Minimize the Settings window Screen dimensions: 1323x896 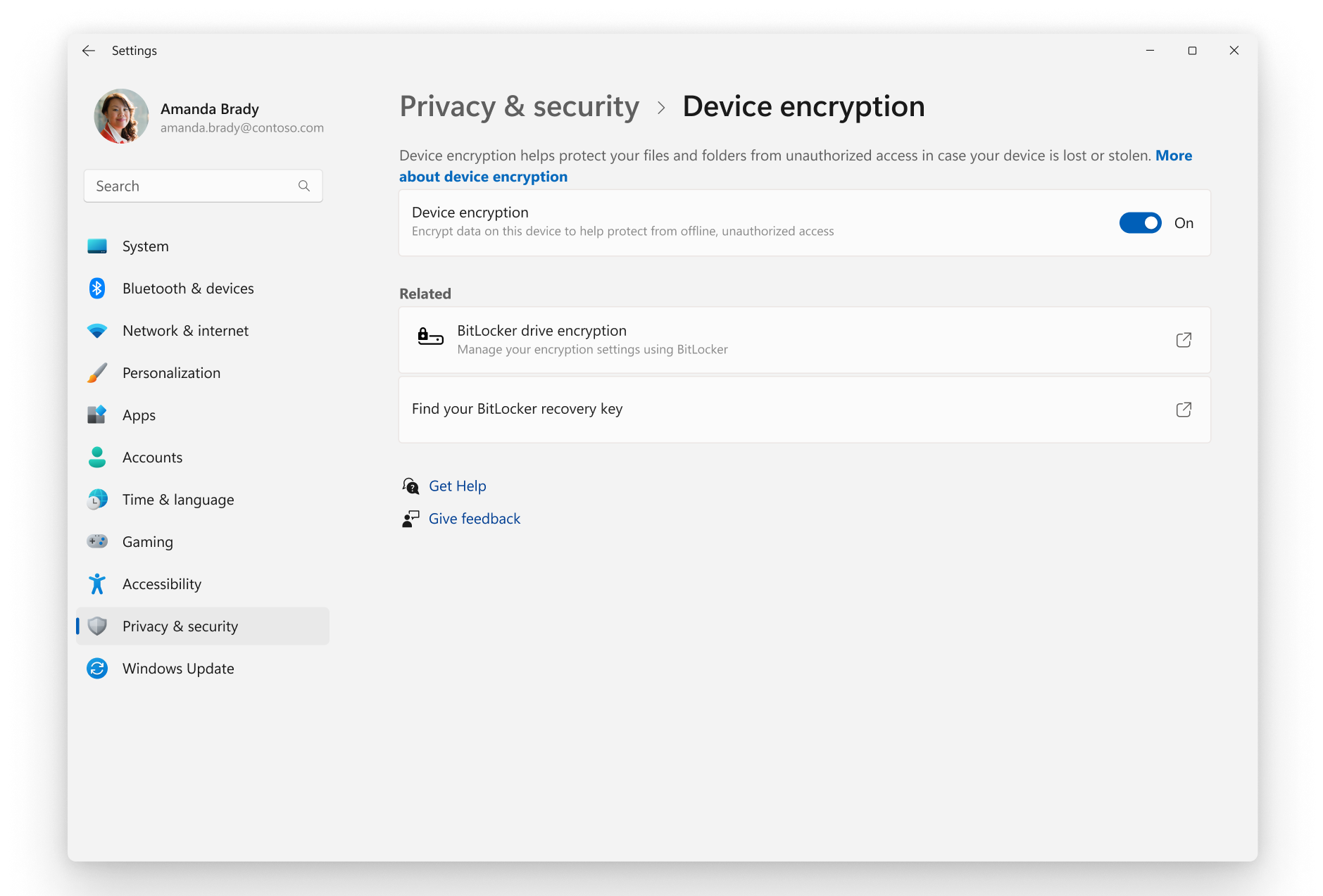tap(1150, 51)
